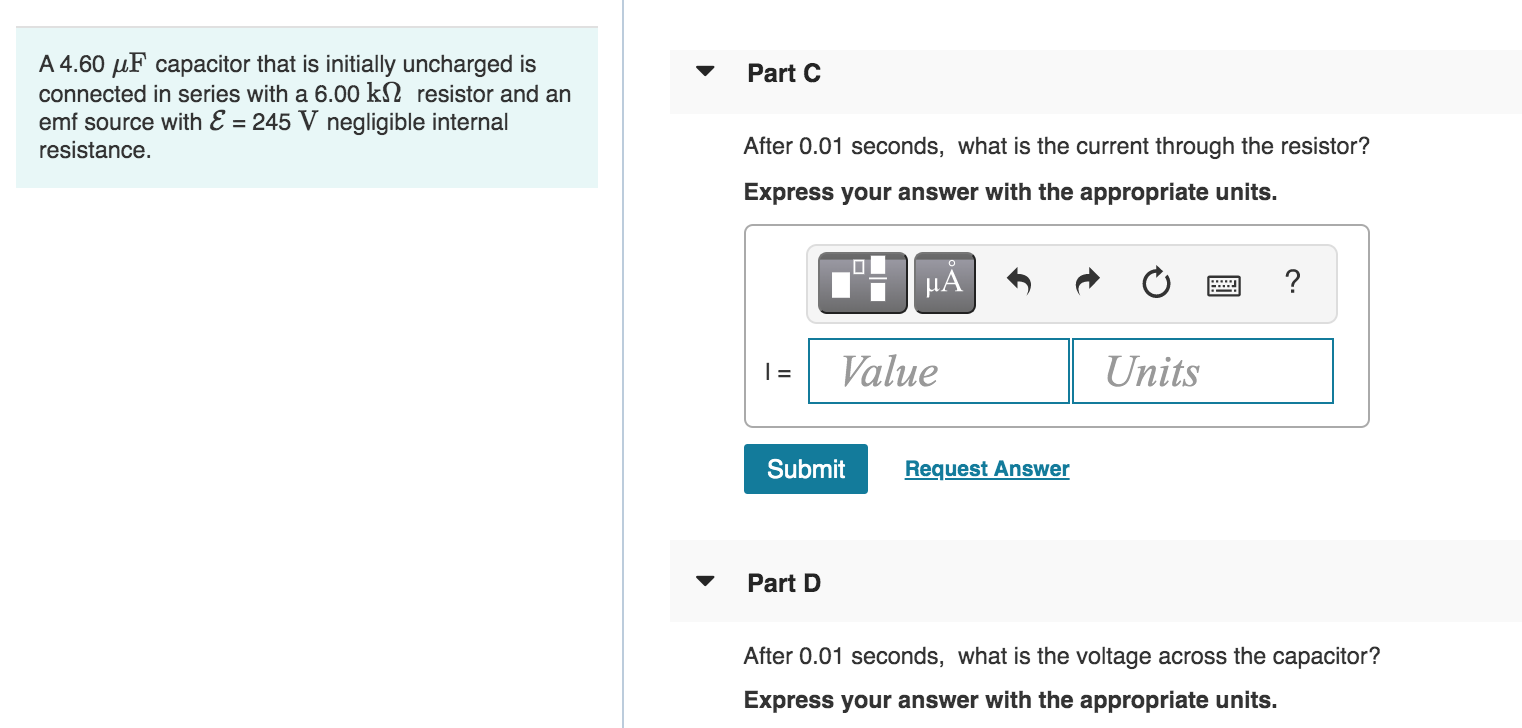The image size is (1522, 728).
Task: Select the Part C header title
Action: click(x=784, y=73)
